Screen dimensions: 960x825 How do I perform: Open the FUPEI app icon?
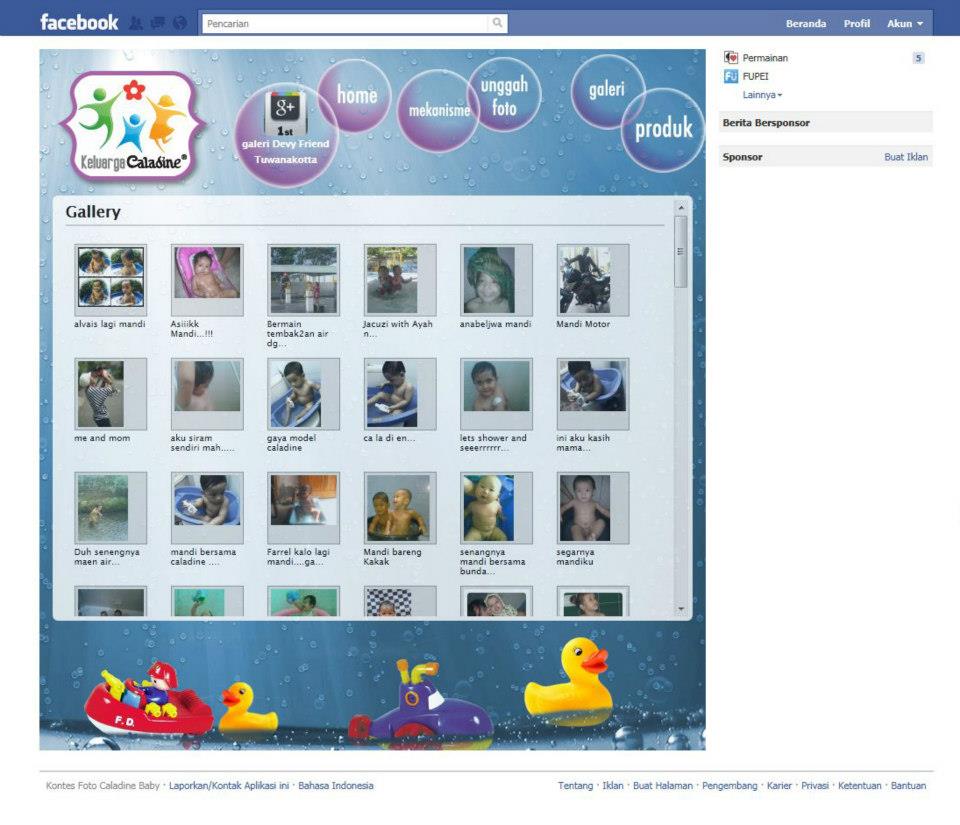coord(730,76)
